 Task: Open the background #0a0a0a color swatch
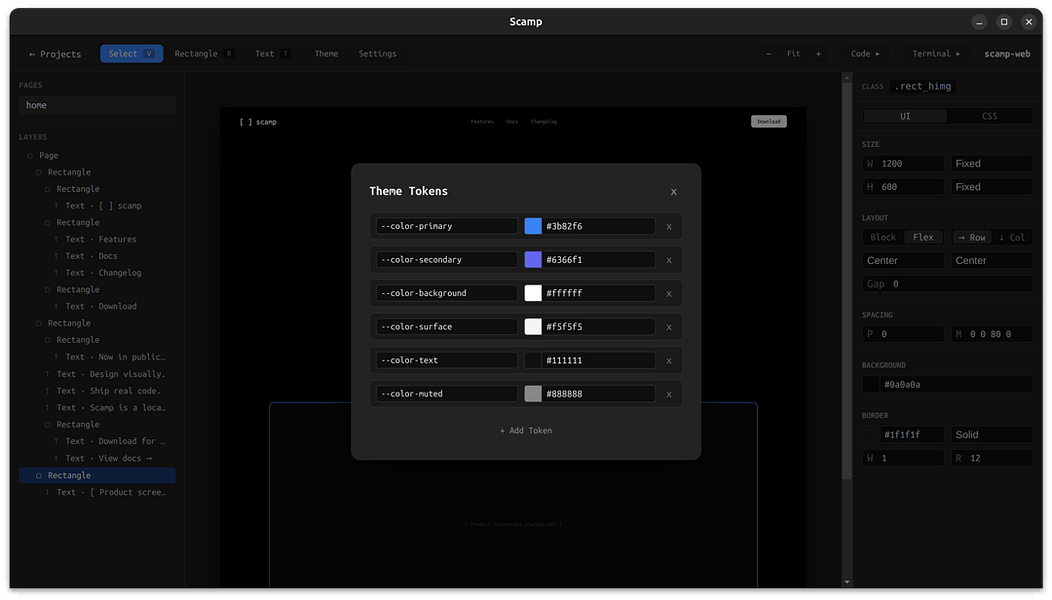[x=871, y=385]
